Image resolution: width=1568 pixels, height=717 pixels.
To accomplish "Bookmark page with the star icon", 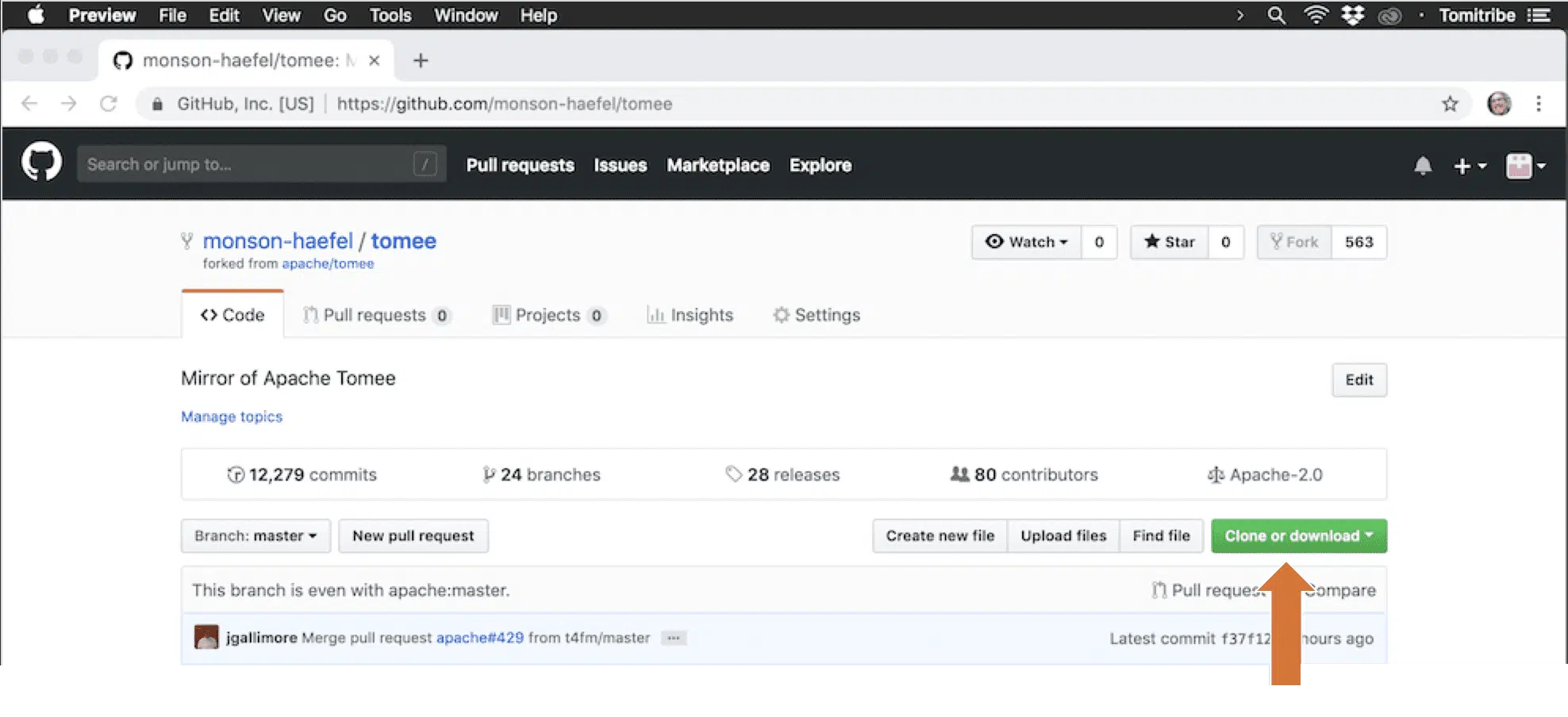I will coord(1450,104).
